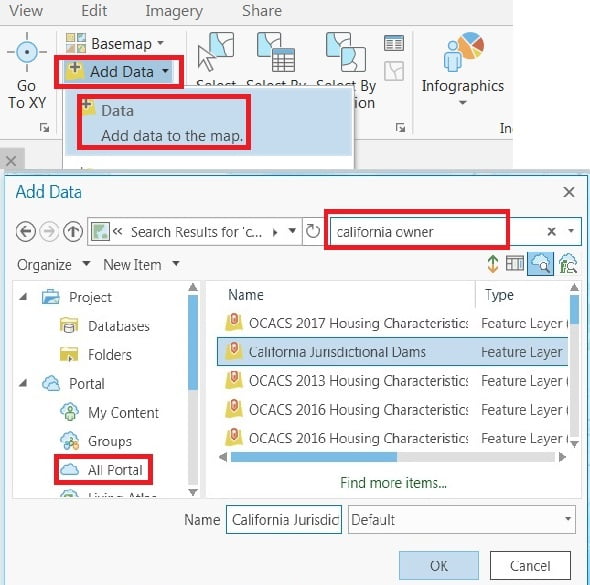
Task: Click the Find more items link
Action: [393, 482]
